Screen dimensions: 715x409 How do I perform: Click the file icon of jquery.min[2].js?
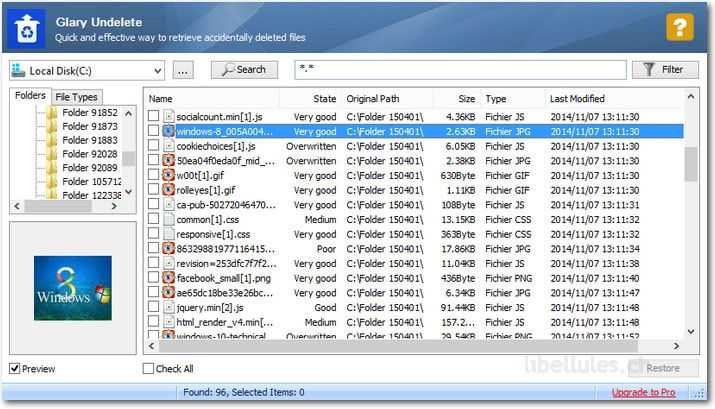pos(169,307)
